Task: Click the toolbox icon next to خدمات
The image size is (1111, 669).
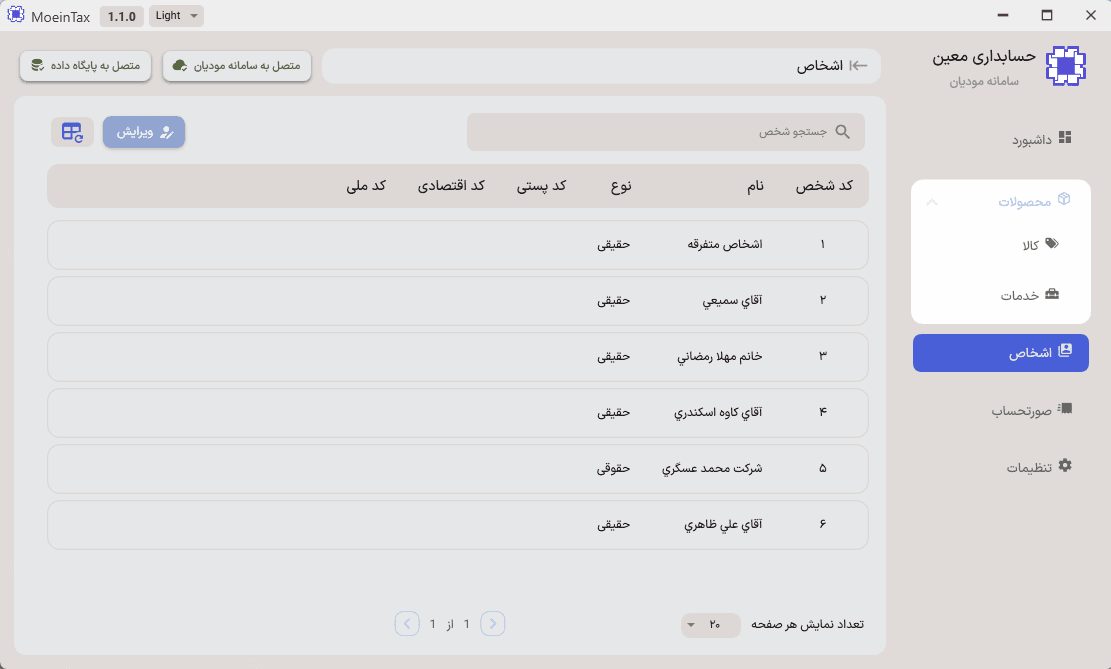Action: 1052,293
